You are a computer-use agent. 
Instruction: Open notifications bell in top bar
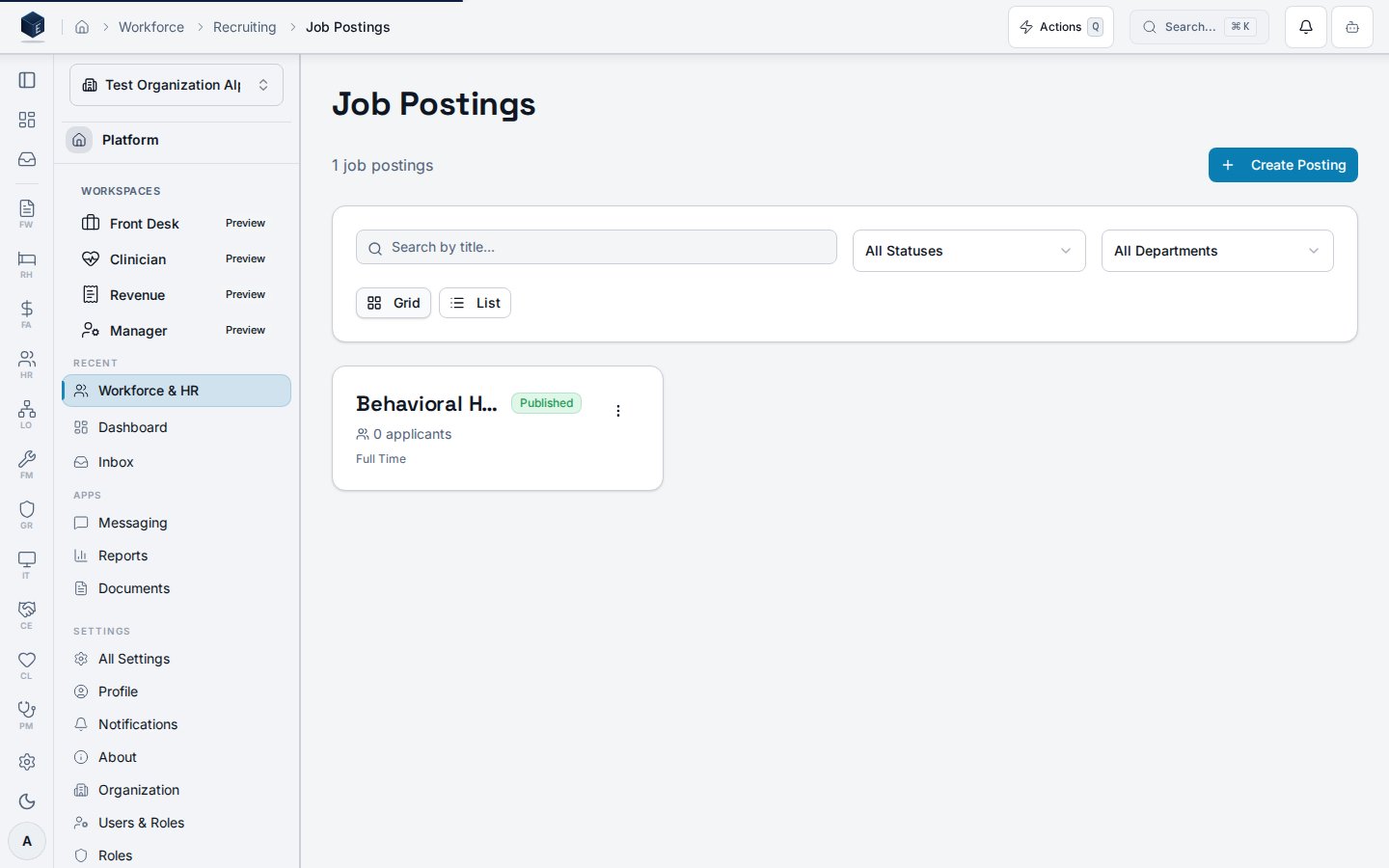click(1306, 27)
